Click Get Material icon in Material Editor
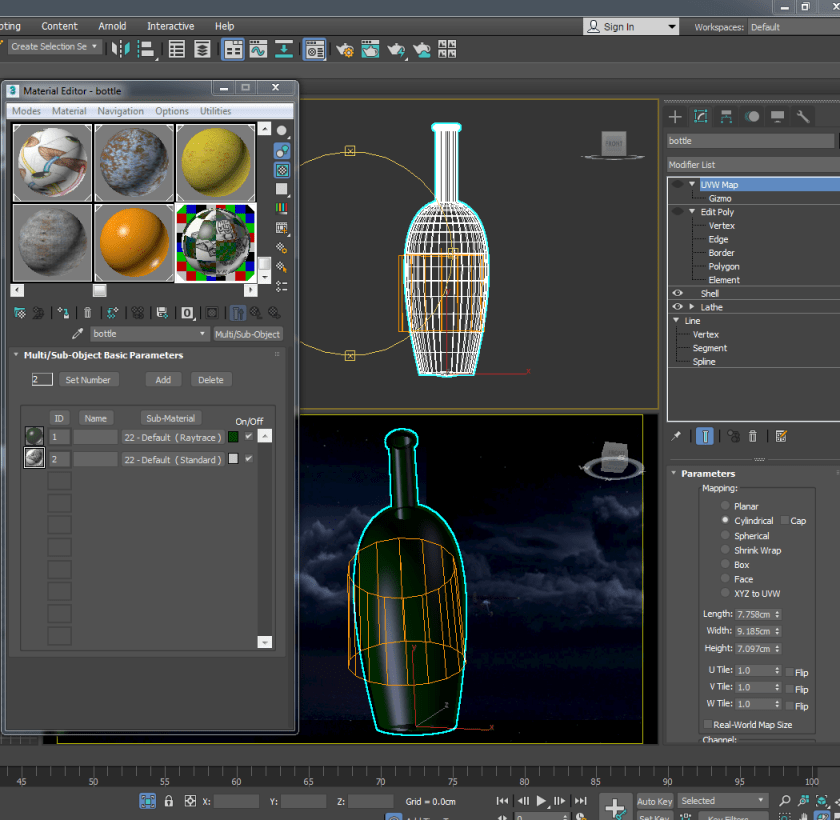Screen dimensions: 840x820 coord(19,313)
